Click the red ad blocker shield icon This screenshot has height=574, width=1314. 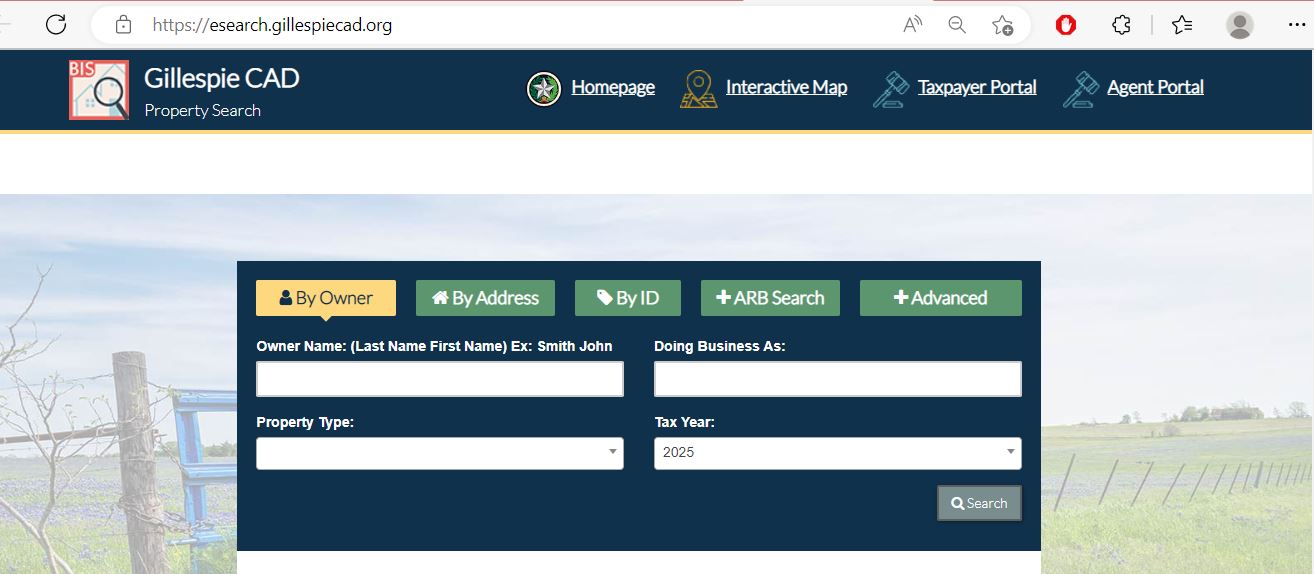[1065, 25]
